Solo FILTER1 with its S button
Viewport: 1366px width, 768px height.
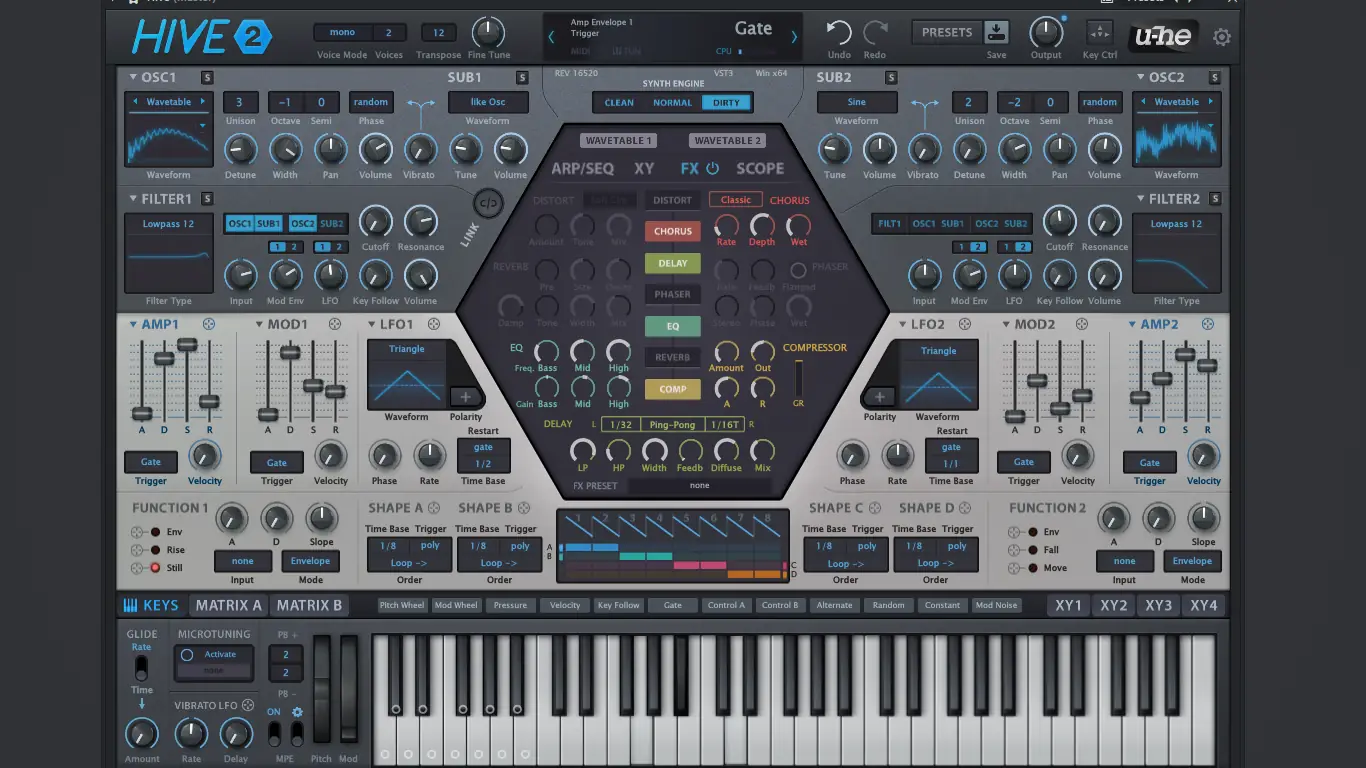pos(207,199)
